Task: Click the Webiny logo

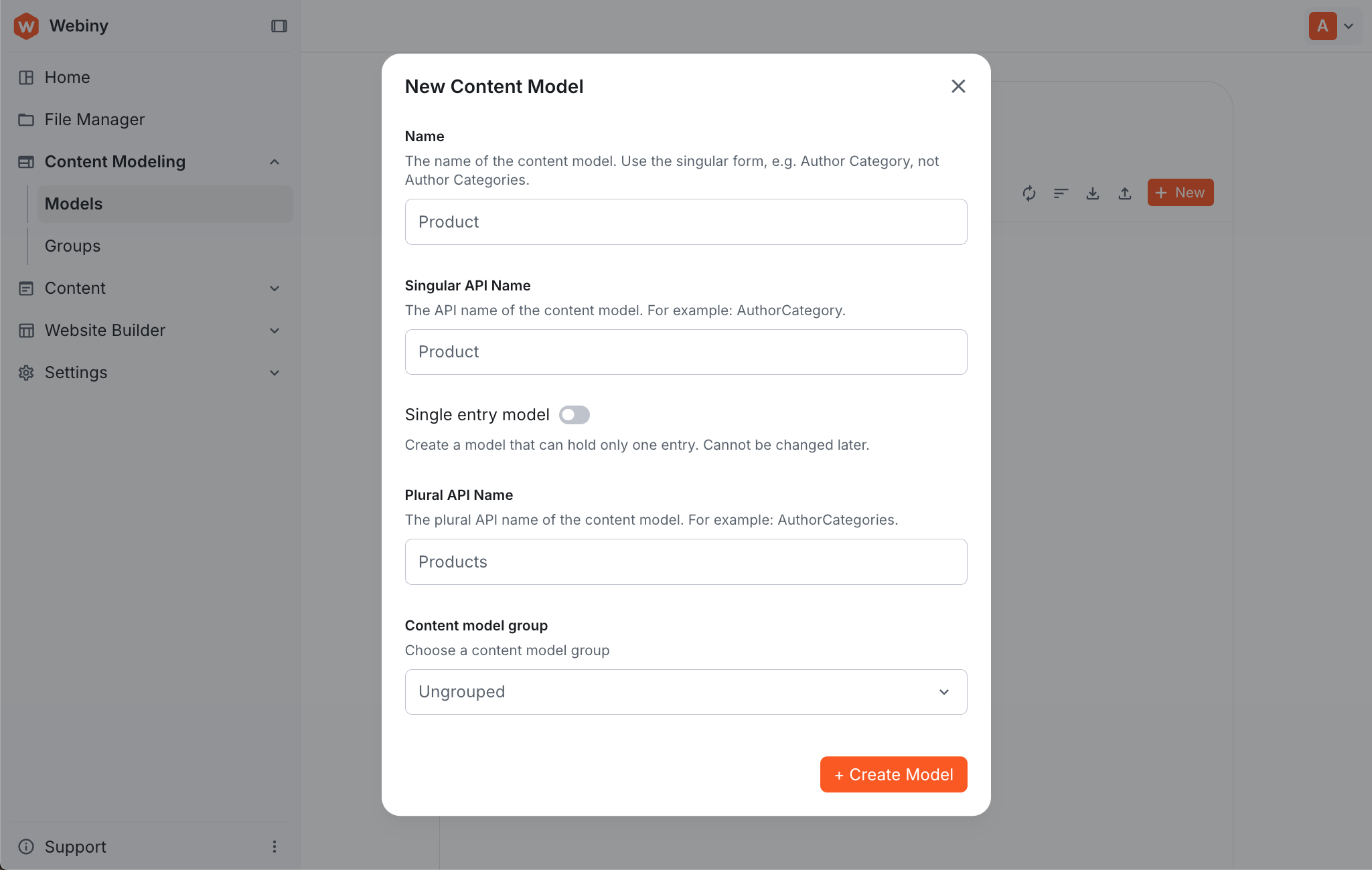Action: 26,25
